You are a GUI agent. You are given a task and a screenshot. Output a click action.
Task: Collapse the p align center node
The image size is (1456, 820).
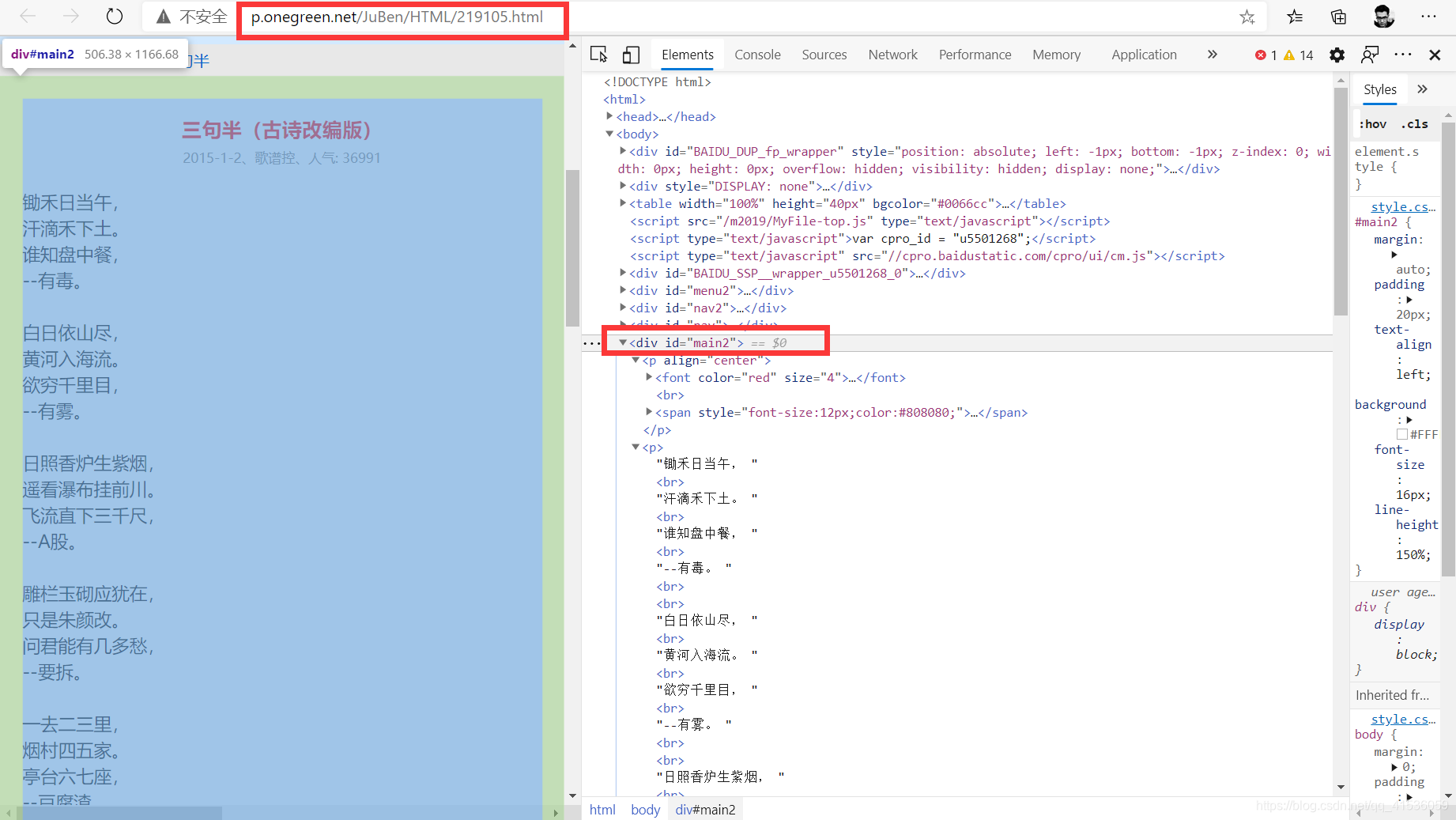[x=636, y=360]
